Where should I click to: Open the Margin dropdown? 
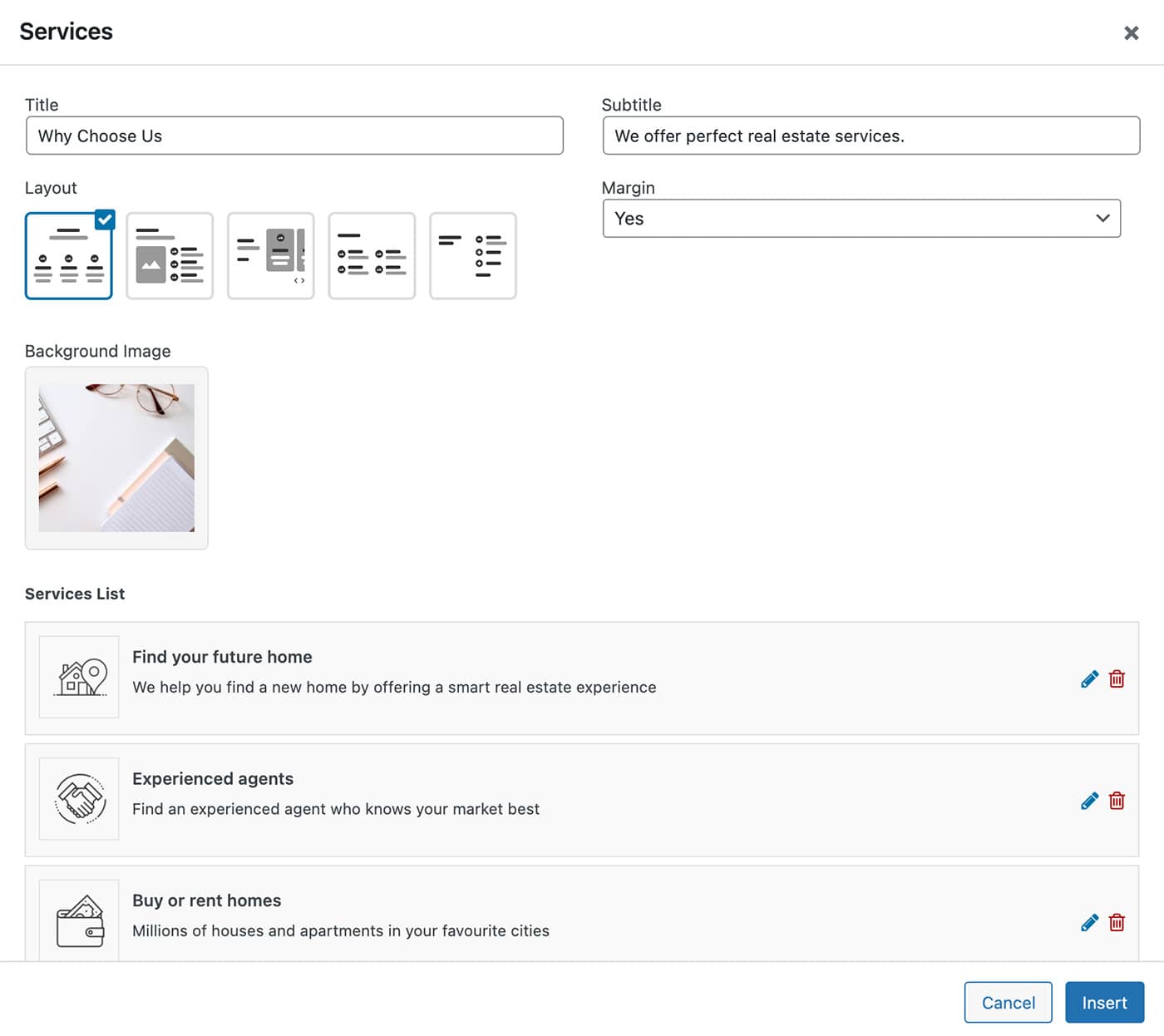click(861, 219)
